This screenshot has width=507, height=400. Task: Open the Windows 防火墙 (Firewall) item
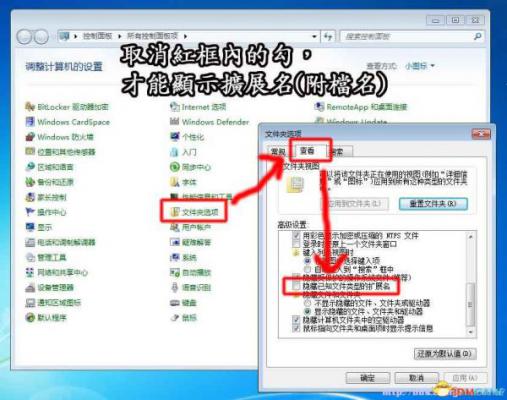[59, 137]
